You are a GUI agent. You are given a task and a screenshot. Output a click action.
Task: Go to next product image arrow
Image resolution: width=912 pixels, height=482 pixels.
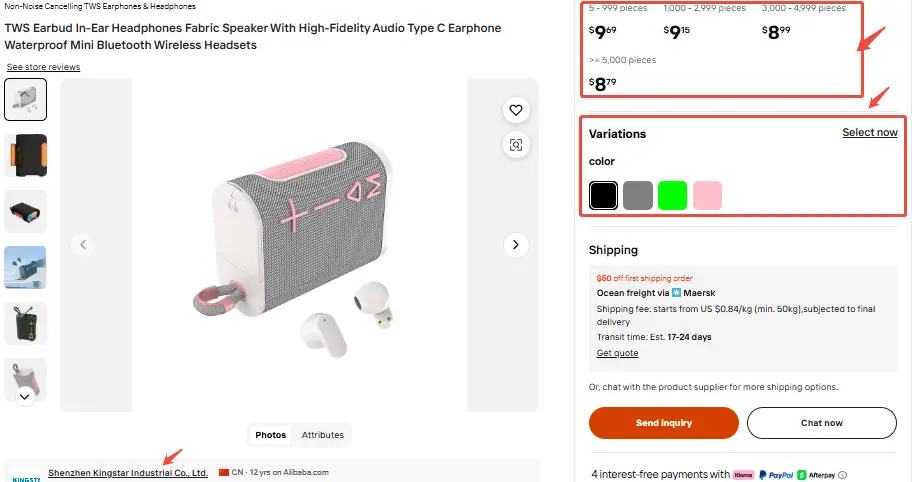pos(516,244)
